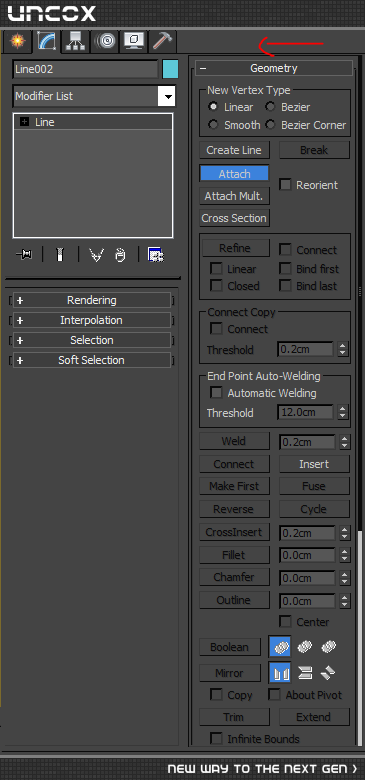
Task: Open the Display panel tab
Action: point(134,41)
